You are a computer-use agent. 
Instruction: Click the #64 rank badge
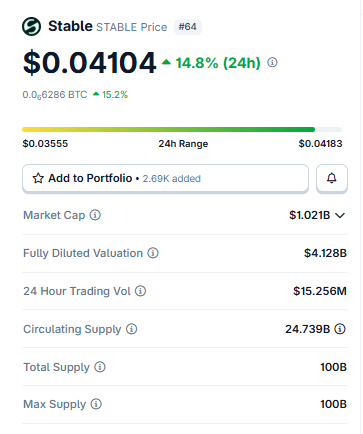click(x=188, y=27)
